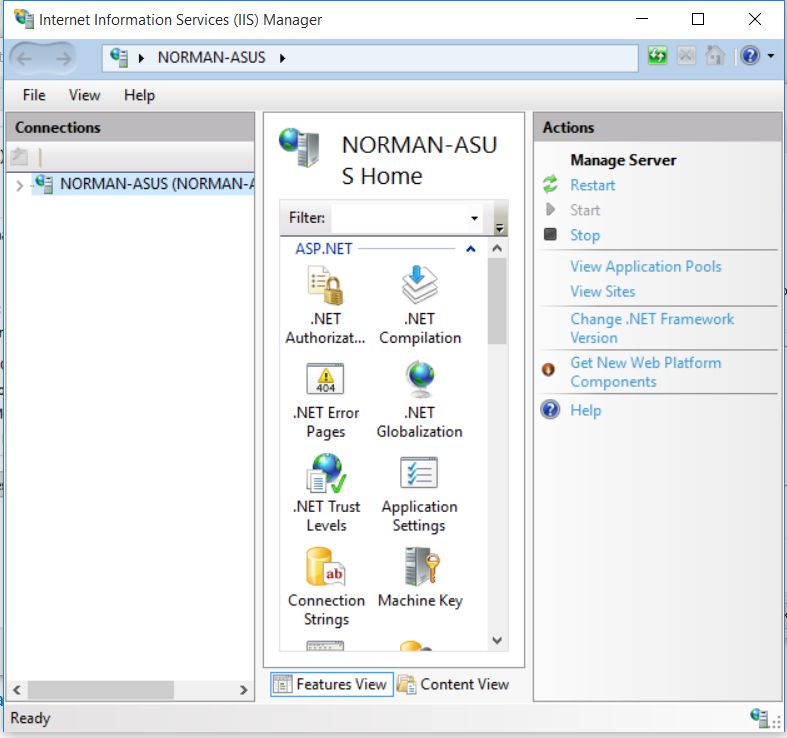Switch to Features View tab
The width and height of the screenshot is (787, 738).
pos(332,684)
